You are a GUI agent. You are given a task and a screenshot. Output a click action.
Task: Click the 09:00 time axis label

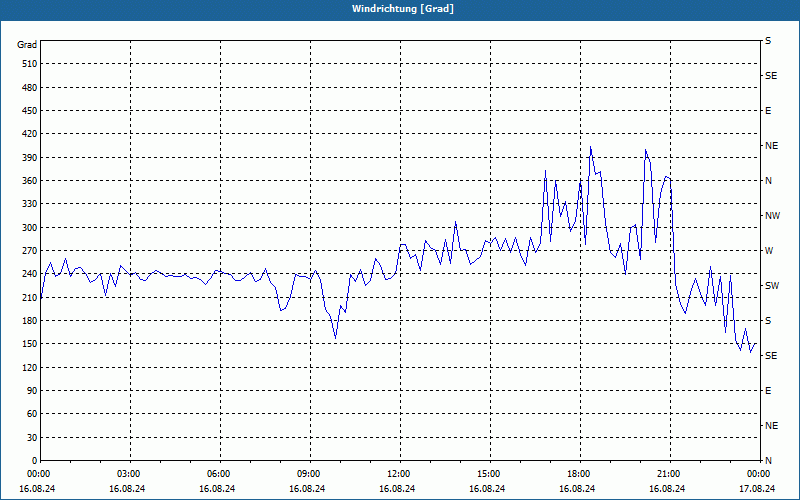pyautogui.click(x=308, y=474)
